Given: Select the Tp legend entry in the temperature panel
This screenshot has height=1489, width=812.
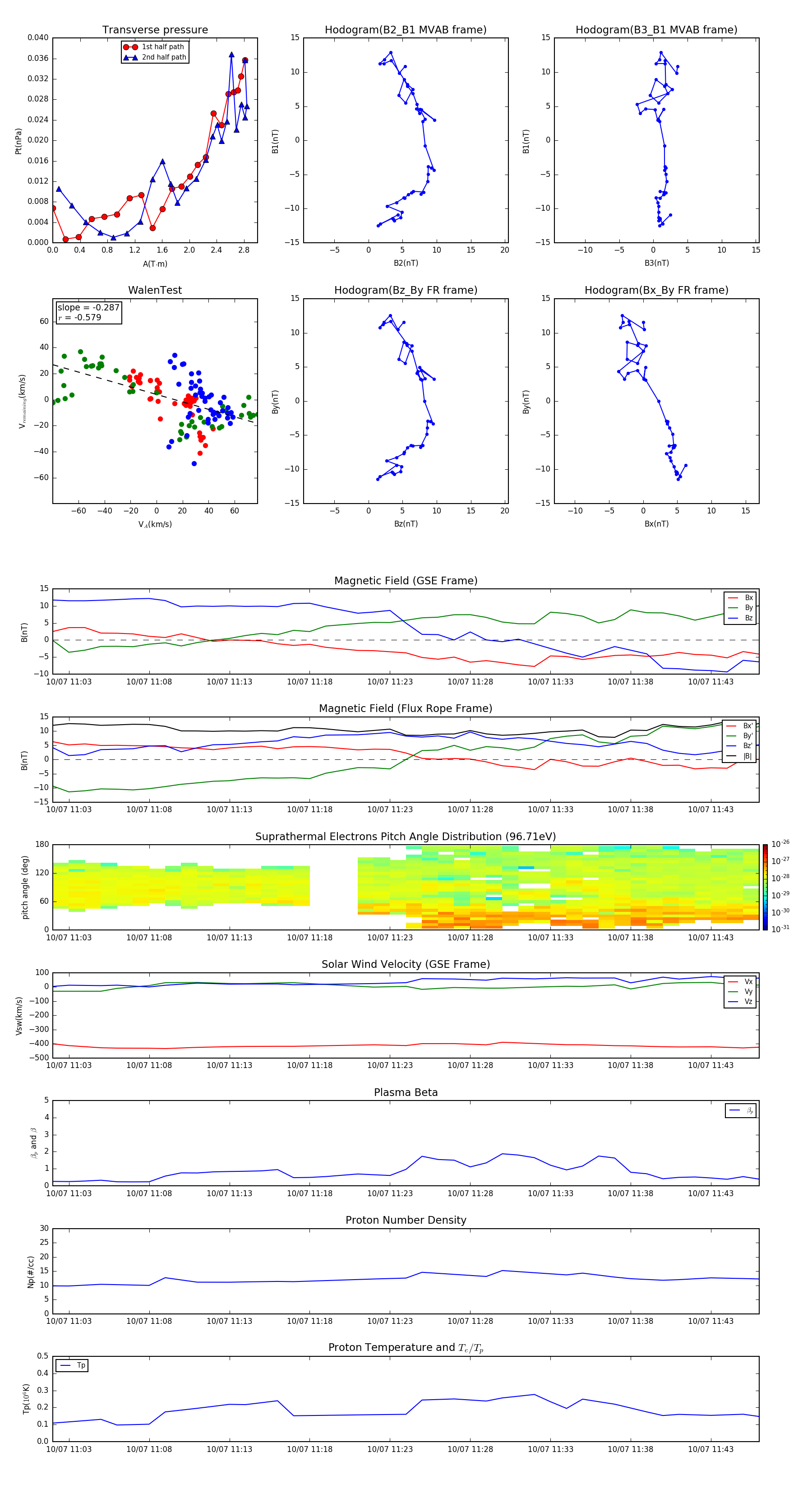Looking at the screenshot, I should pyautogui.click(x=72, y=1365).
